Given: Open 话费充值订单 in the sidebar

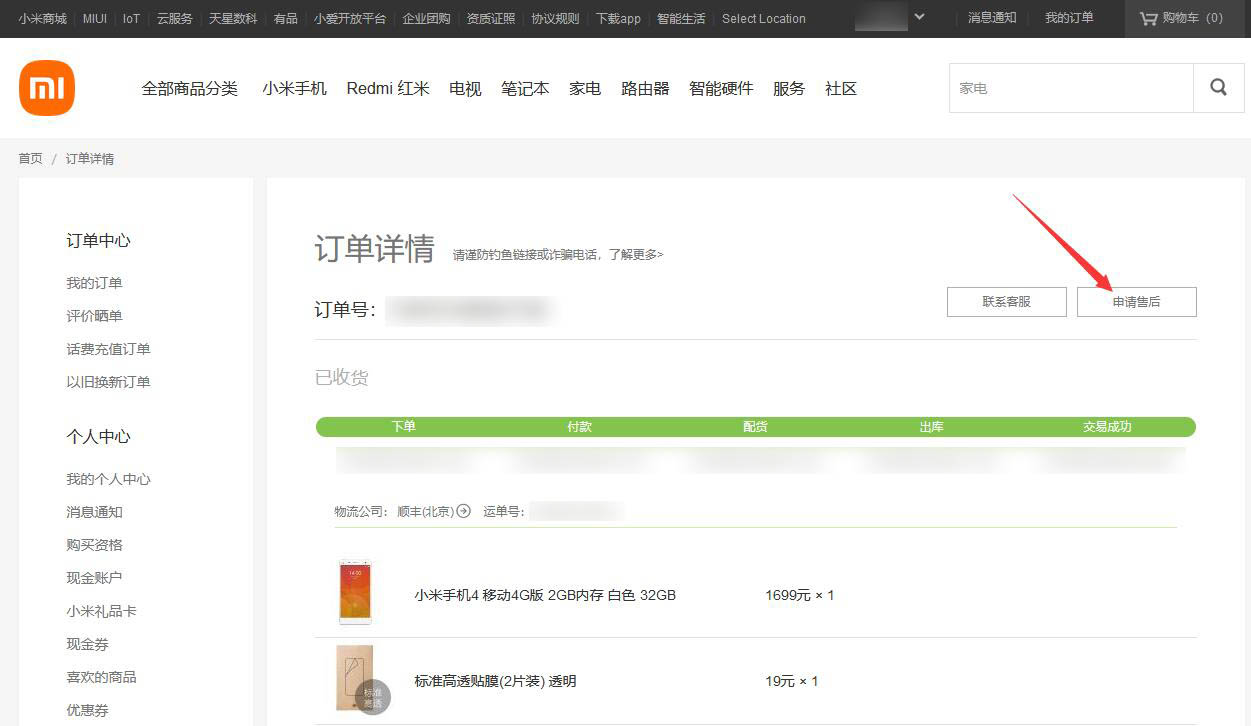Looking at the screenshot, I should [x=108, y=349].
